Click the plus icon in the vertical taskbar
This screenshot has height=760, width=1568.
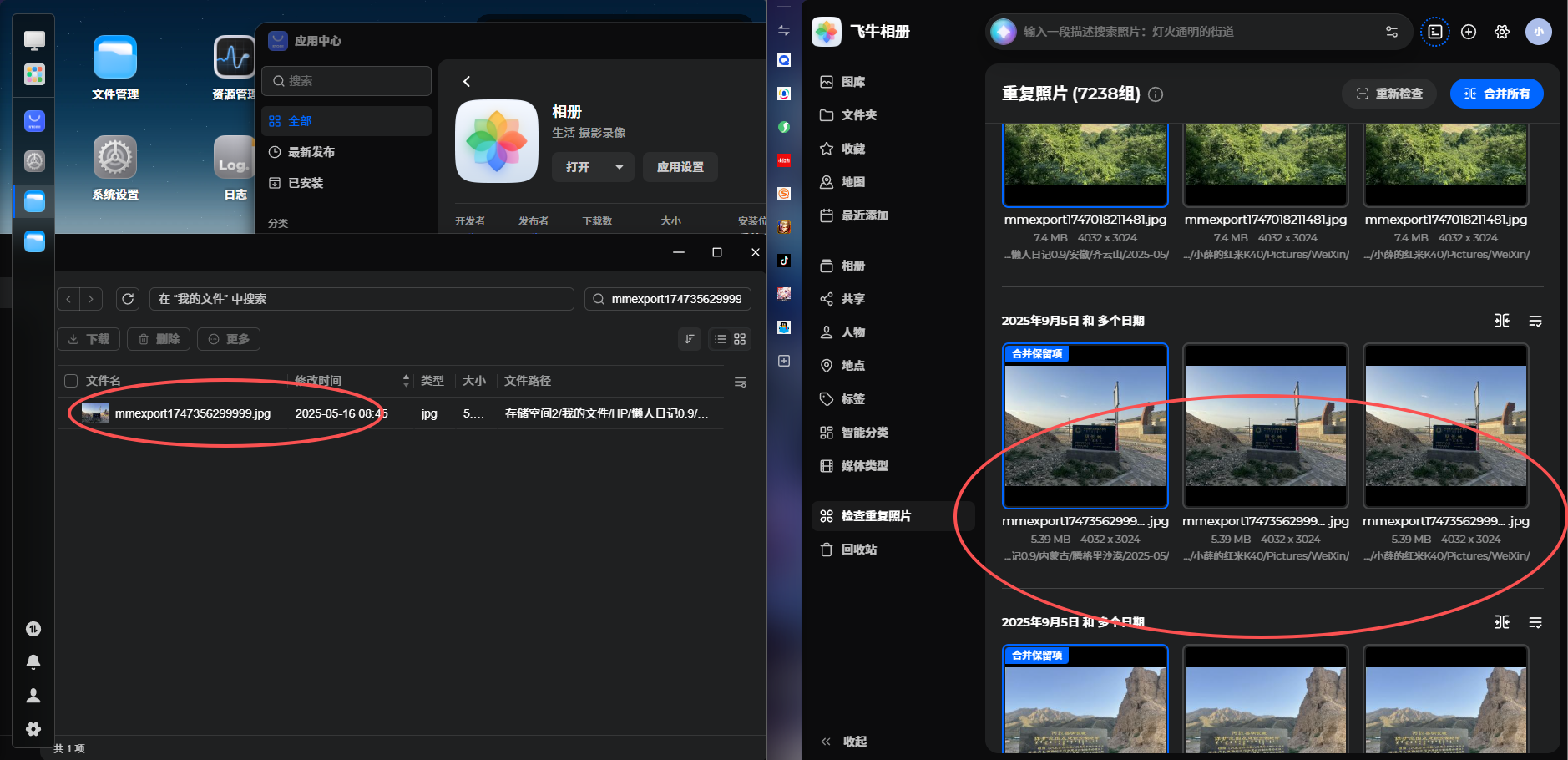pyautogui.click(x=784, y=361)
